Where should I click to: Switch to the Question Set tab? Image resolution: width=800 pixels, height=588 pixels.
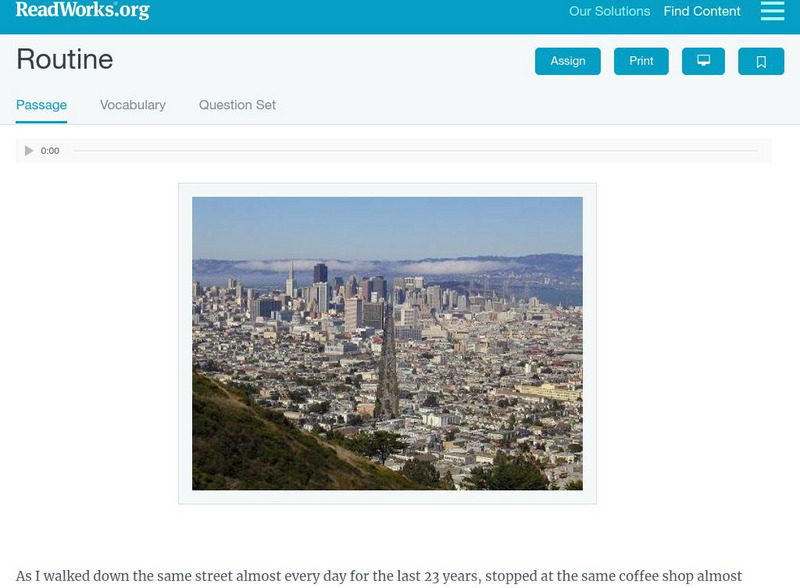click(237, 105)
